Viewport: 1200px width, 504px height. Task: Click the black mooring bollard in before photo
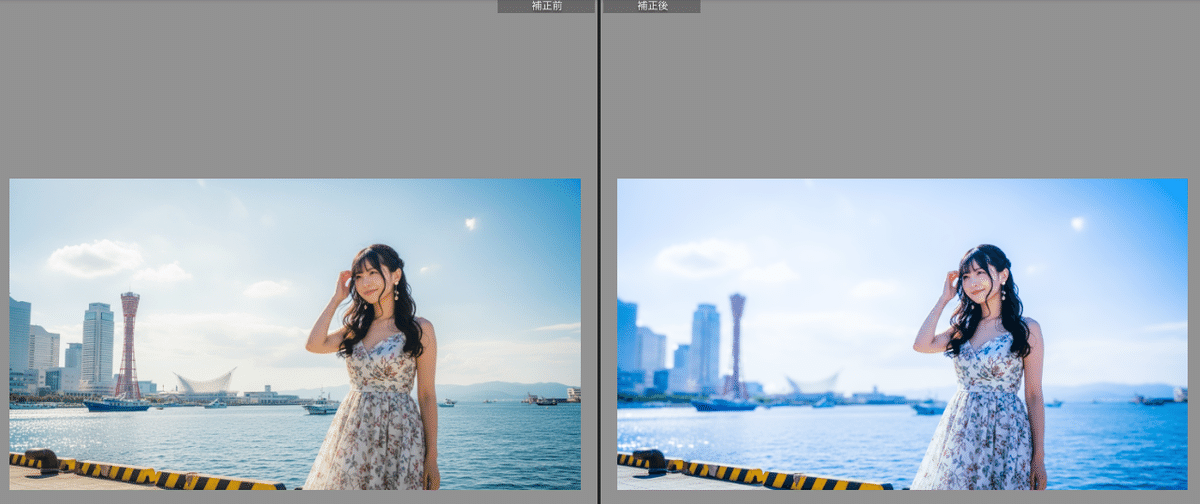coord(41,459)
